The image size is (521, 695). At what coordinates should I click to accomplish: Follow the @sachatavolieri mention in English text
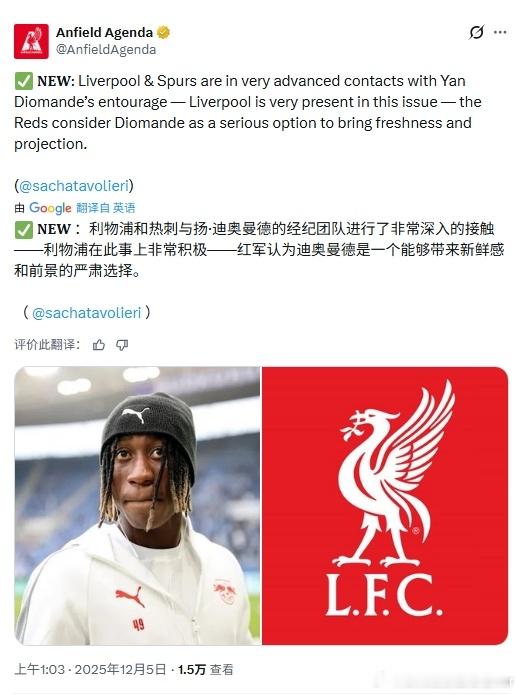click(x=74, y=186)
